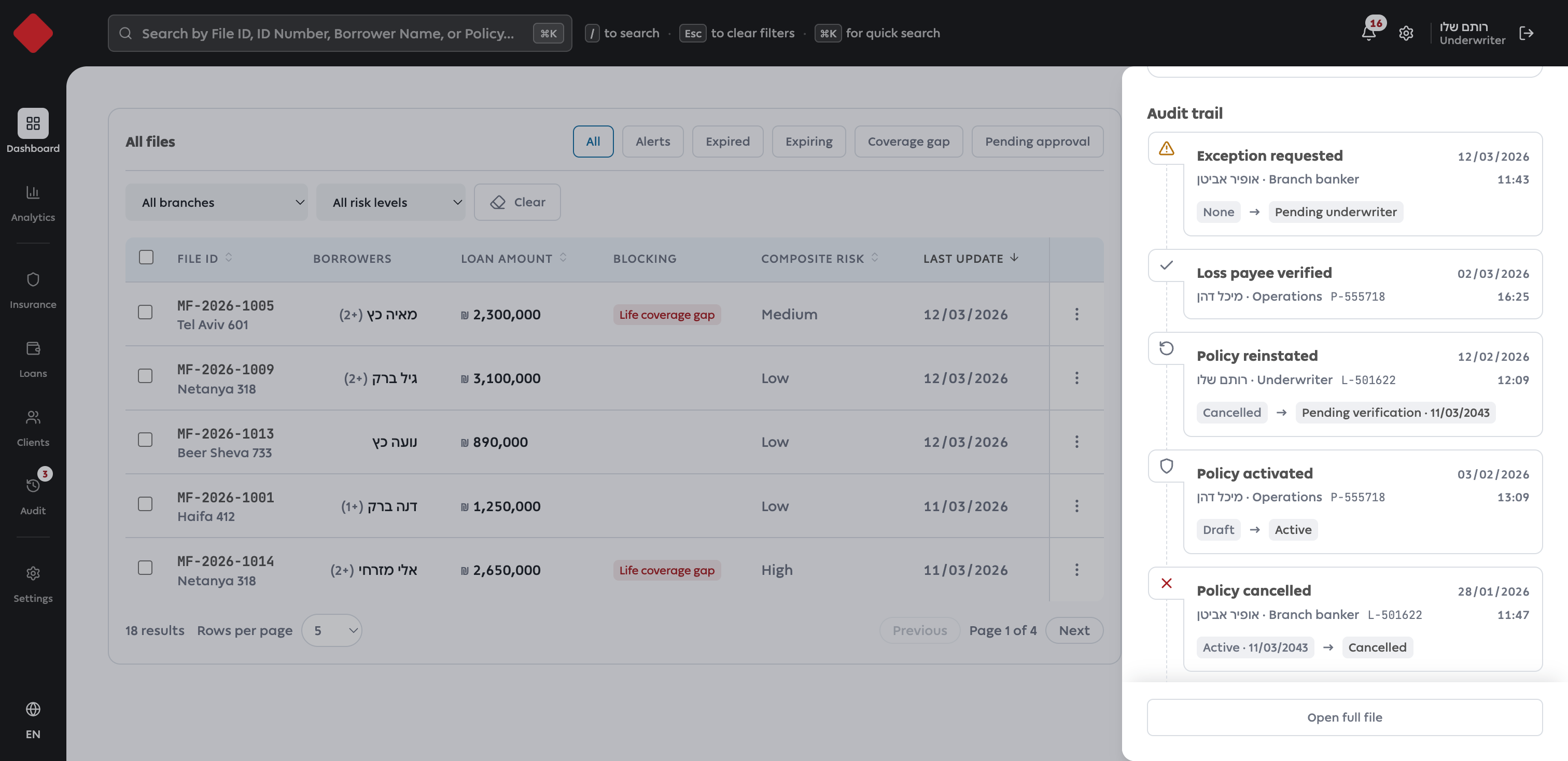Click the Pending underwriter status chip
Viewport: 1568px width, 761px height.
tap(1336, 212)
